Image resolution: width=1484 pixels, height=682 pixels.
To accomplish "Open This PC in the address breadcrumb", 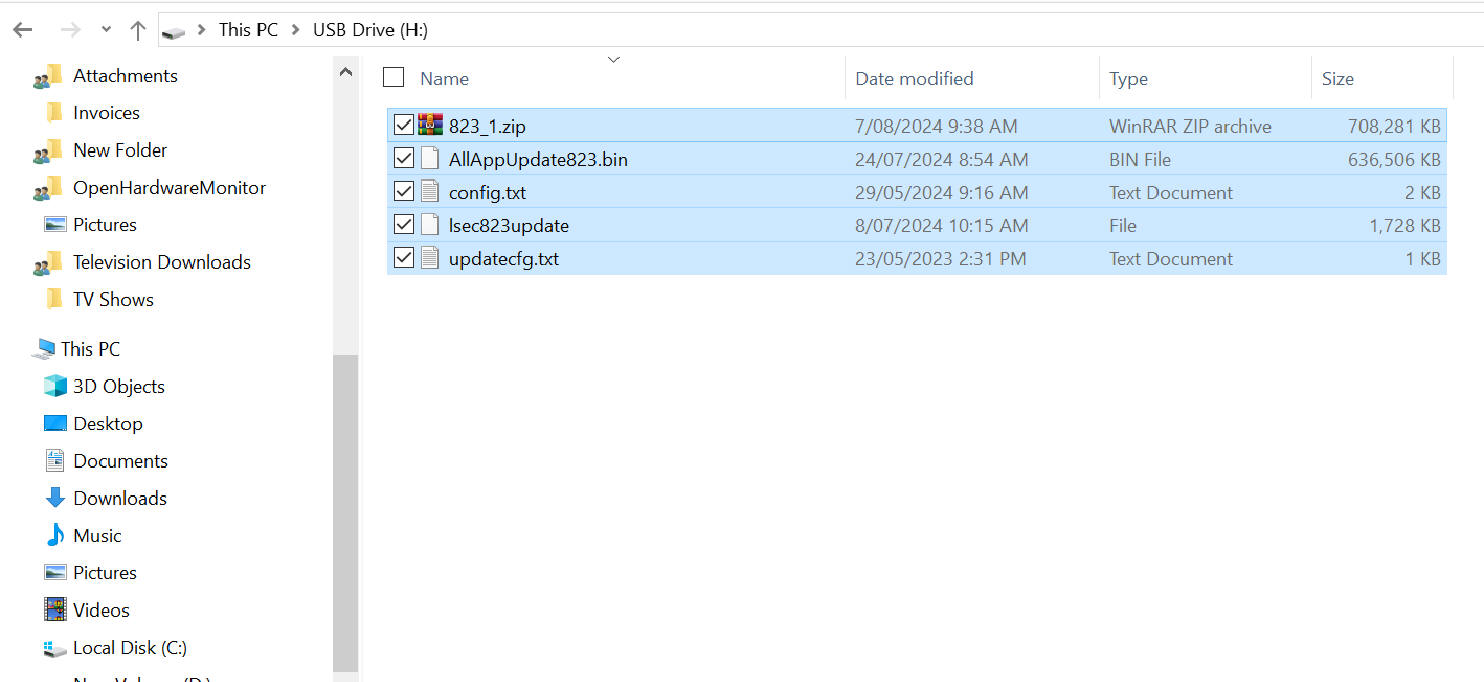I will pyautogui.click(x=248, y=30).
